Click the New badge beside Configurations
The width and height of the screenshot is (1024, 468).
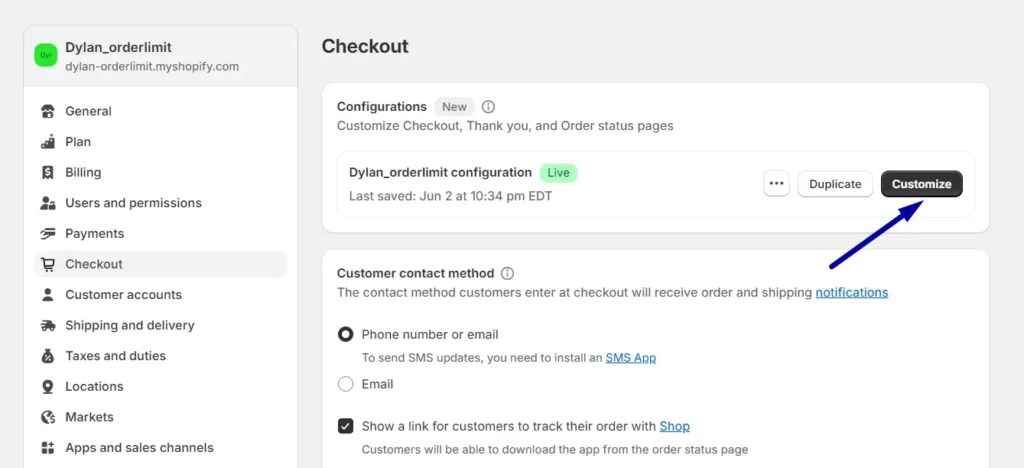(455, 107)
